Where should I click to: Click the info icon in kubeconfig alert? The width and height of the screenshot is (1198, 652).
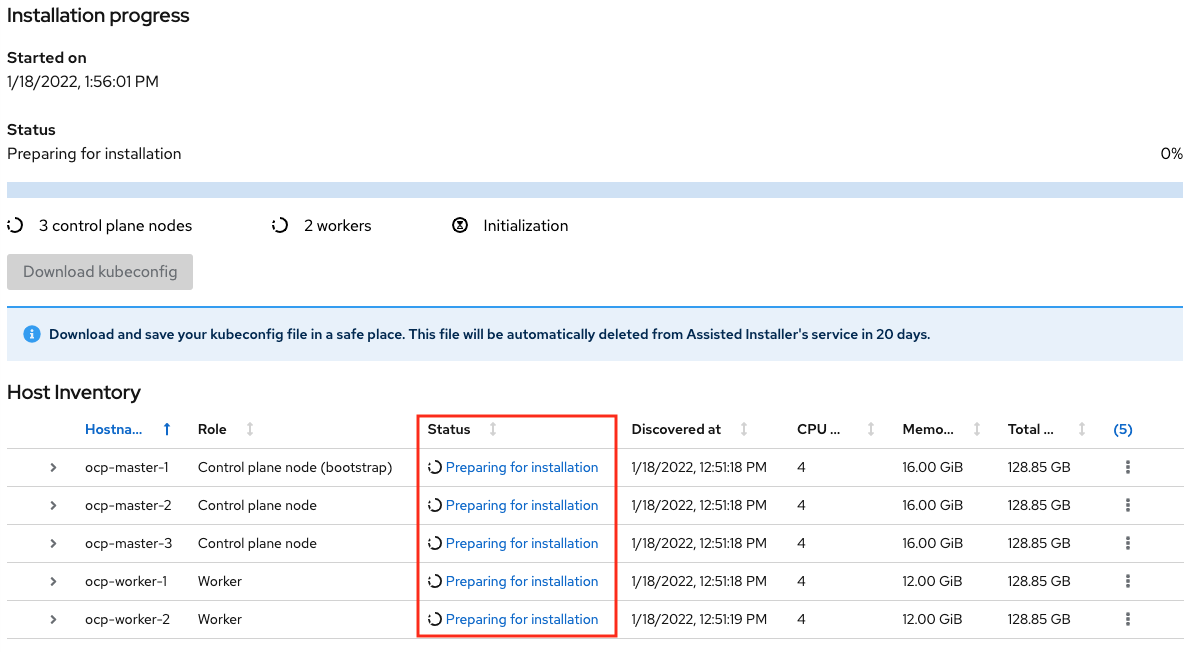click(x=32, y=334)
